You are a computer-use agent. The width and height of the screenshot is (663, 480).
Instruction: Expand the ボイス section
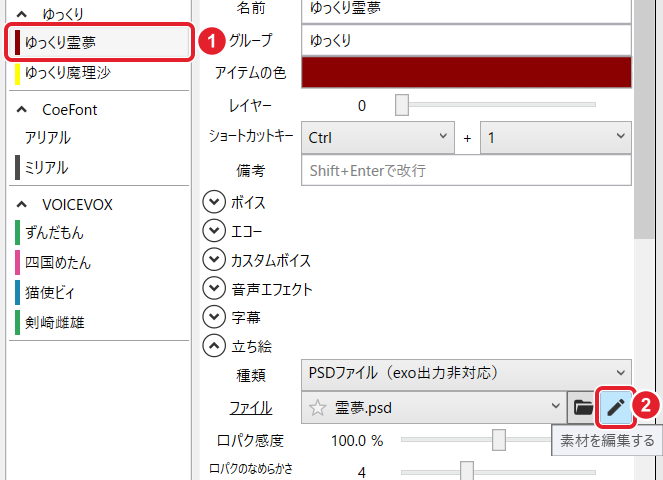[x=214, y=202]
